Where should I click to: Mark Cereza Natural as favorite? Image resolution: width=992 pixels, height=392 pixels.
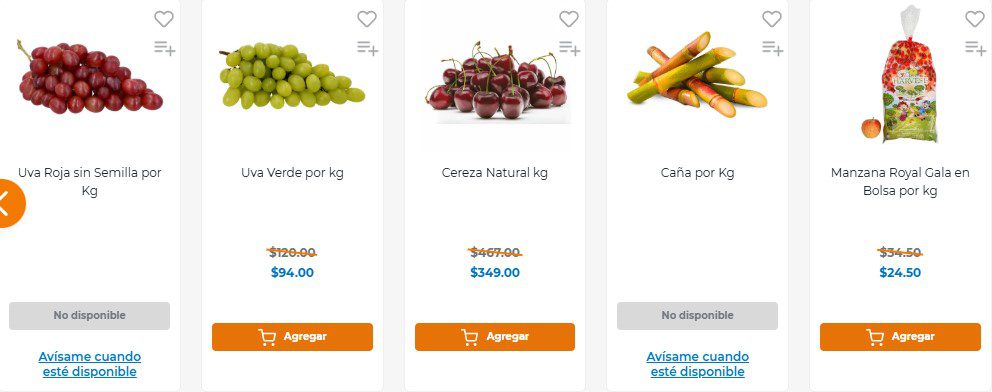[x=569, y=19]
